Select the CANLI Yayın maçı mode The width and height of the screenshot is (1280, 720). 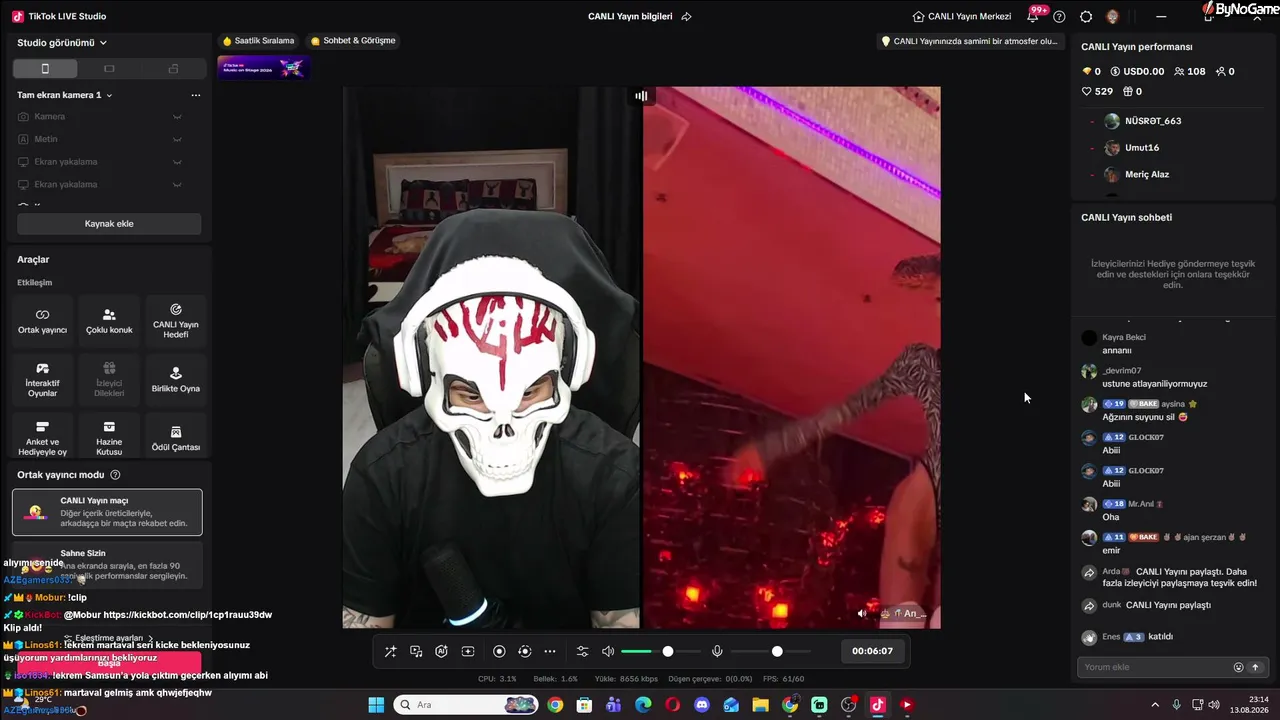[107, 512]
